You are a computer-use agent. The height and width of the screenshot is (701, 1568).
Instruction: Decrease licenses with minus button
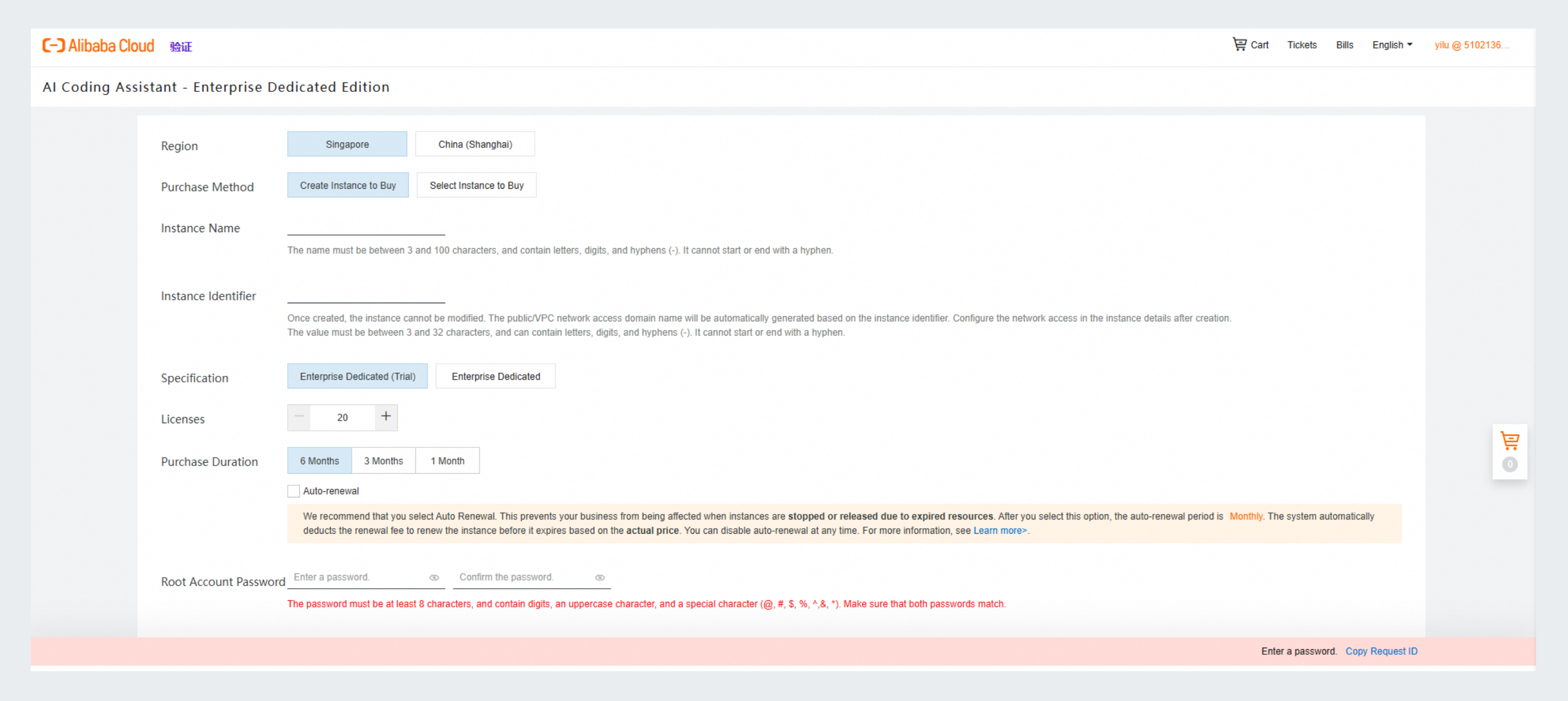(299, 417)
